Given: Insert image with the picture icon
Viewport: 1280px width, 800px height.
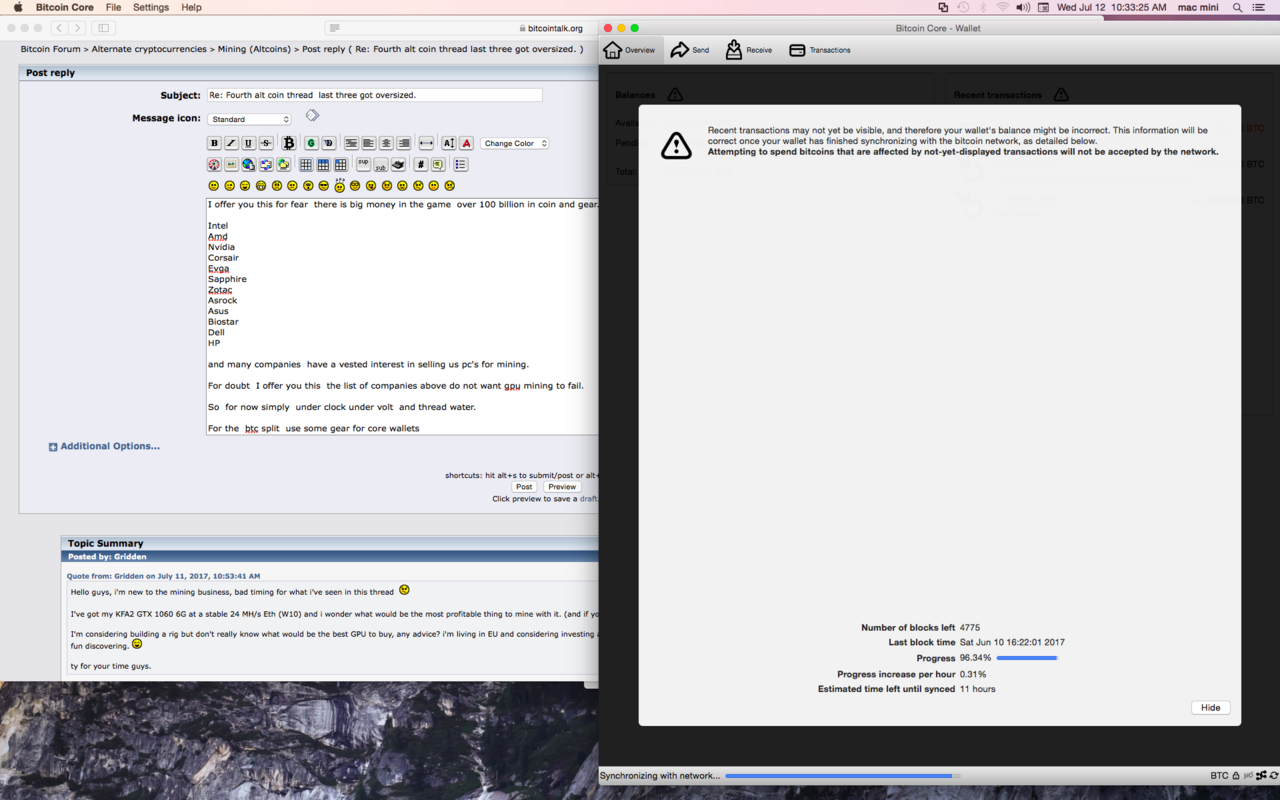Looking at the screenshot, I should click(x=231, y=164).
